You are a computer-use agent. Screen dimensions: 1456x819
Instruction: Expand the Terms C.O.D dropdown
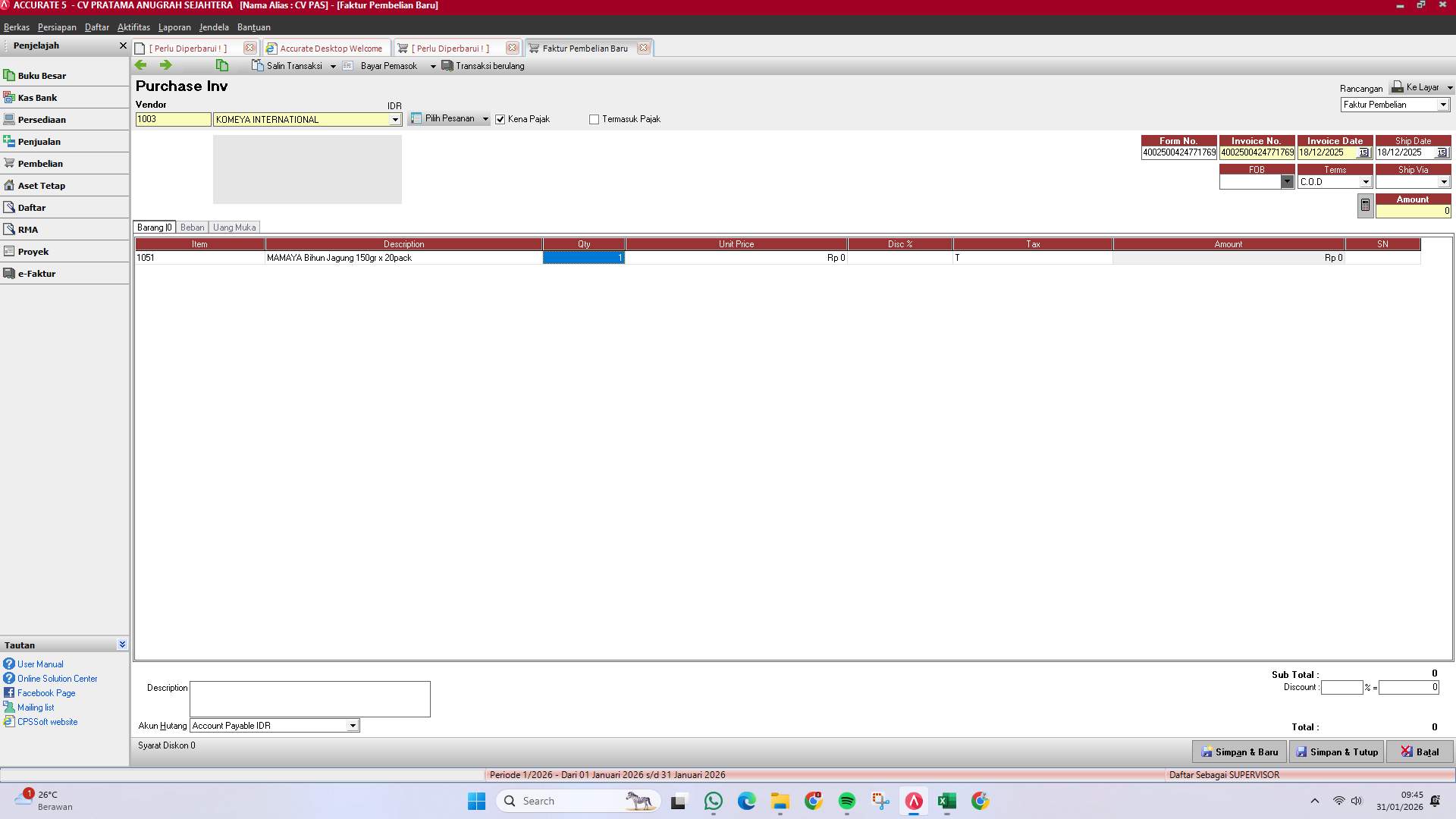(1366, 181)
